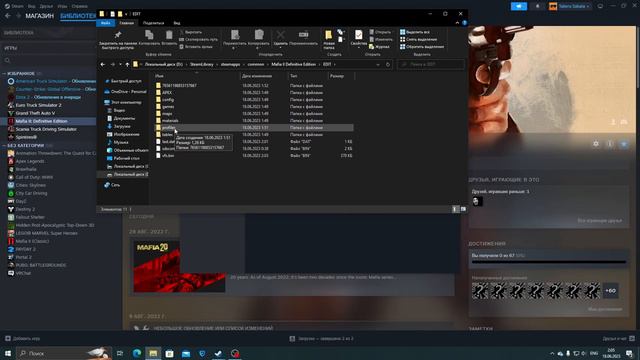Pin to Quick access in Explorer ribbon
This screenshot has height=360, width=640.
[x=118, y=40]
